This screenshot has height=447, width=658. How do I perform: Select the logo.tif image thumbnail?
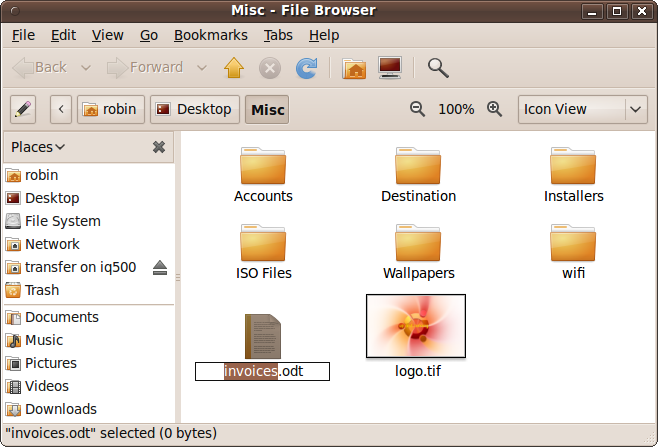416,326
